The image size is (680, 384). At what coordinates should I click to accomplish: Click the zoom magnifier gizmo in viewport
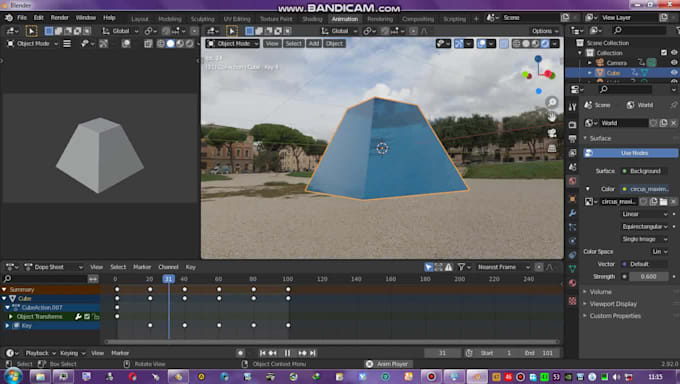(x=552, y=102)
